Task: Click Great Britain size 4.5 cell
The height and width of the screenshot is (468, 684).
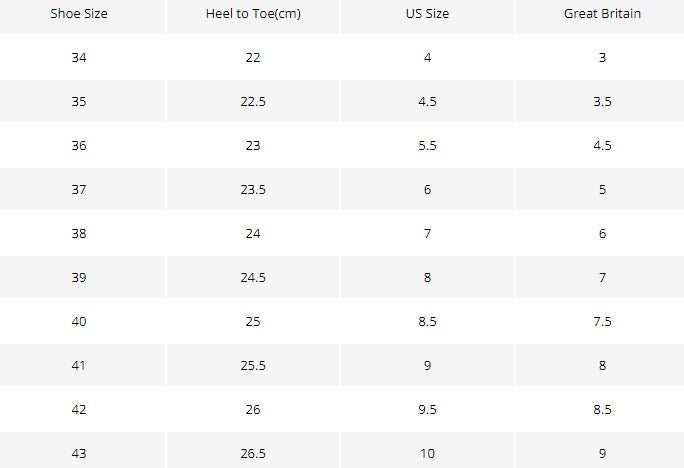Action: pyautogui.click(x=602, y=145)
